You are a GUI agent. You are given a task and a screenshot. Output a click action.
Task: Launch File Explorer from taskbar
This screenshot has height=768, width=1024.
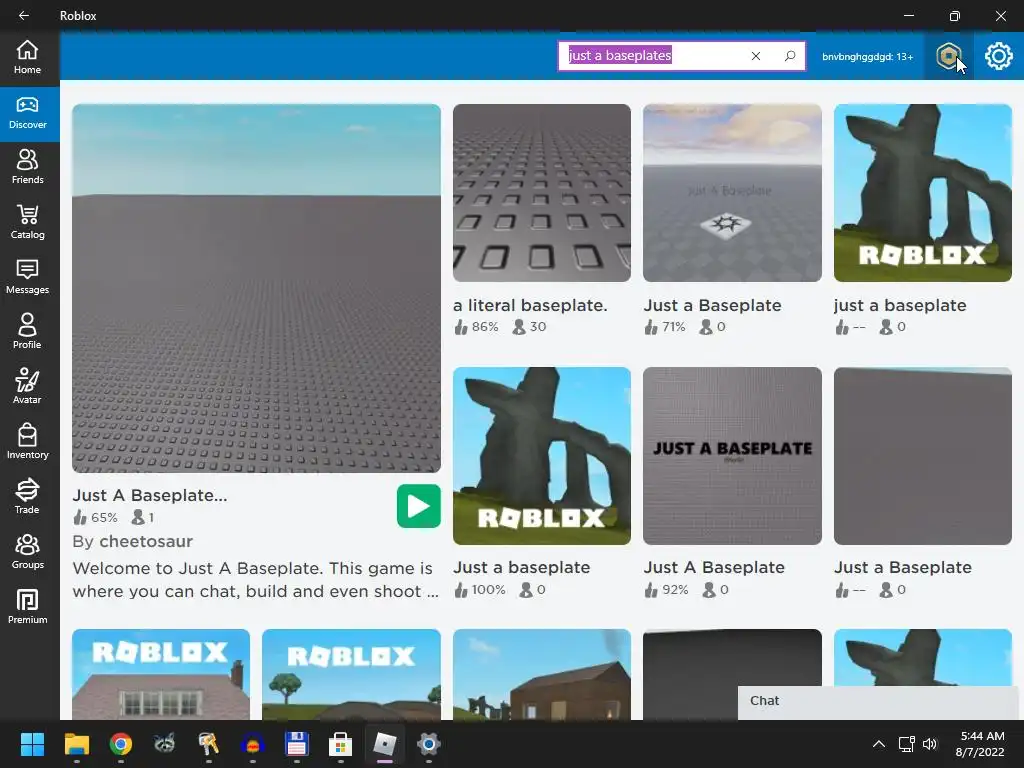[x=76, y=744]
